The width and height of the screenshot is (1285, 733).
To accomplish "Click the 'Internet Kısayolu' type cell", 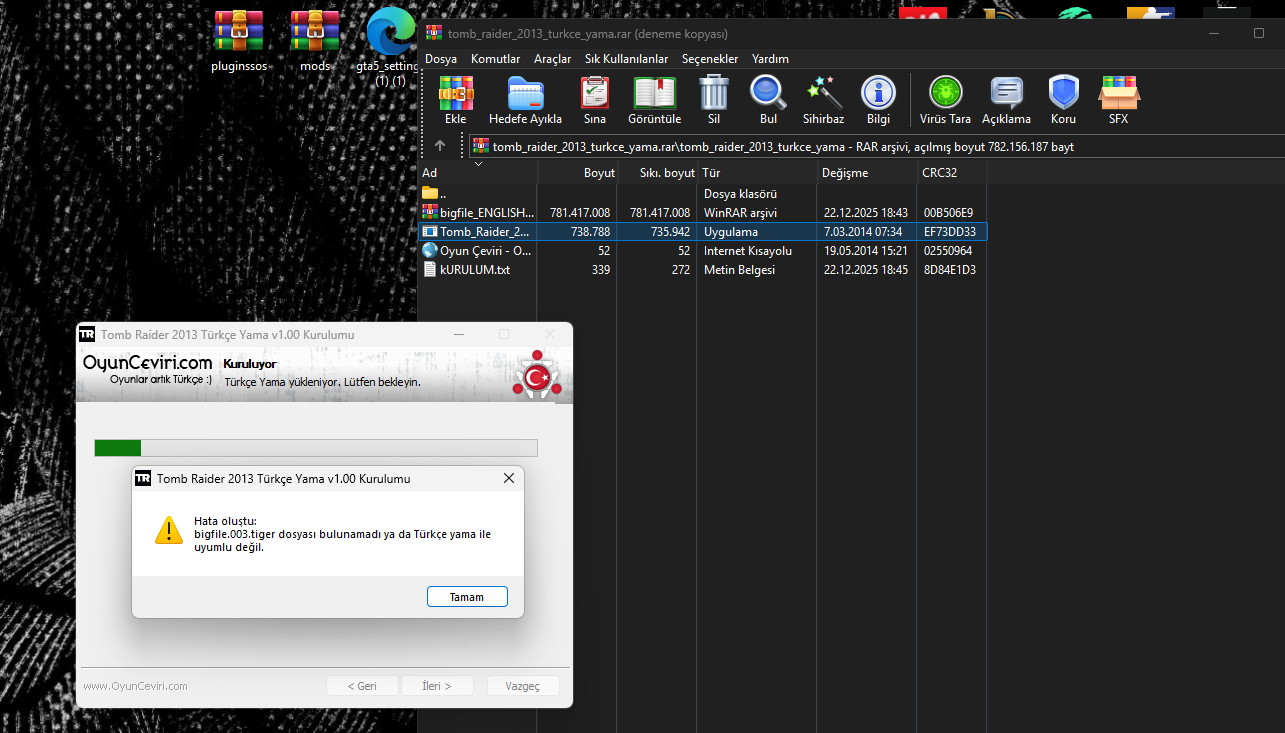I will [748, 251].
